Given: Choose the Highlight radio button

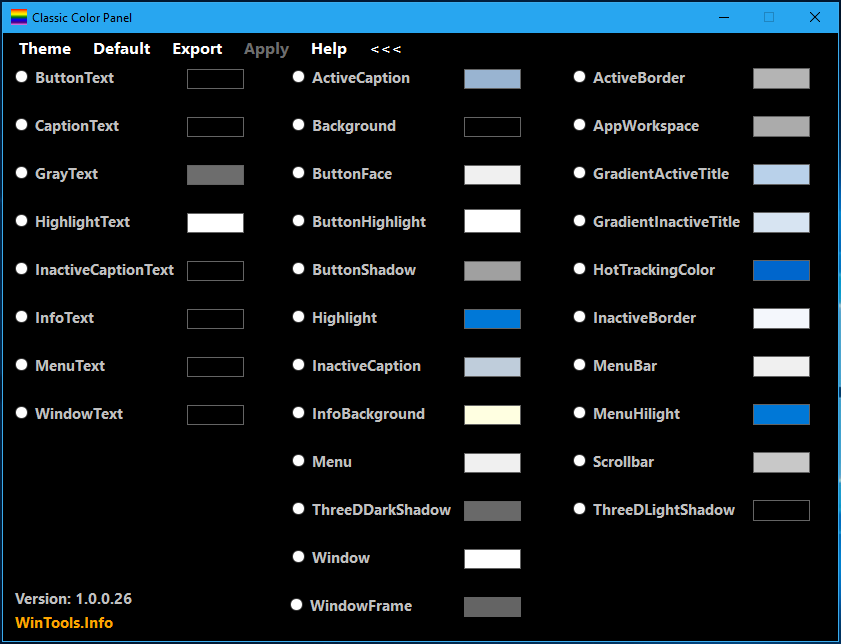Looking at the screenshot, I should [x=299, y=317].
